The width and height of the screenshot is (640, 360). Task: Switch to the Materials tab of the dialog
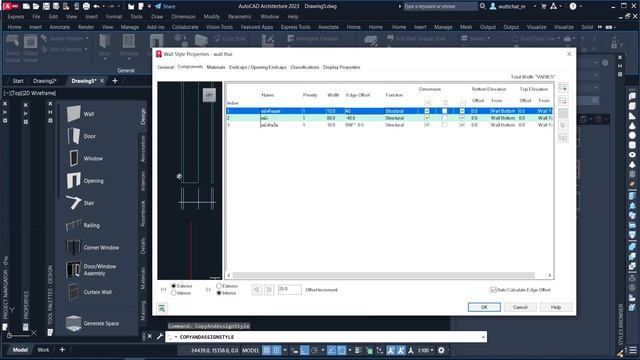click(216, 67)
